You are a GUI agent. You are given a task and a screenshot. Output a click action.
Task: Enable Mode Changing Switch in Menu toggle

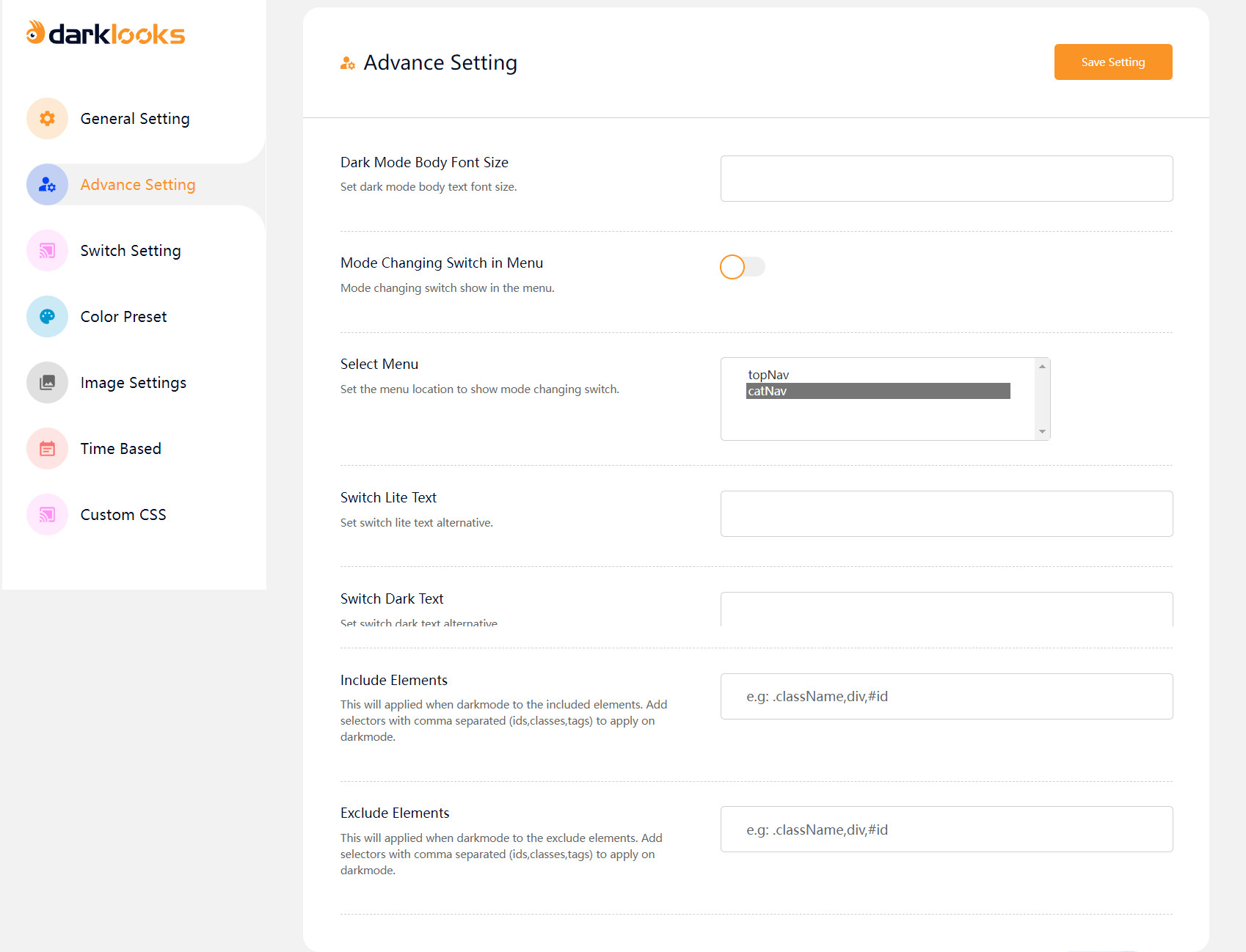coord(742,267)
